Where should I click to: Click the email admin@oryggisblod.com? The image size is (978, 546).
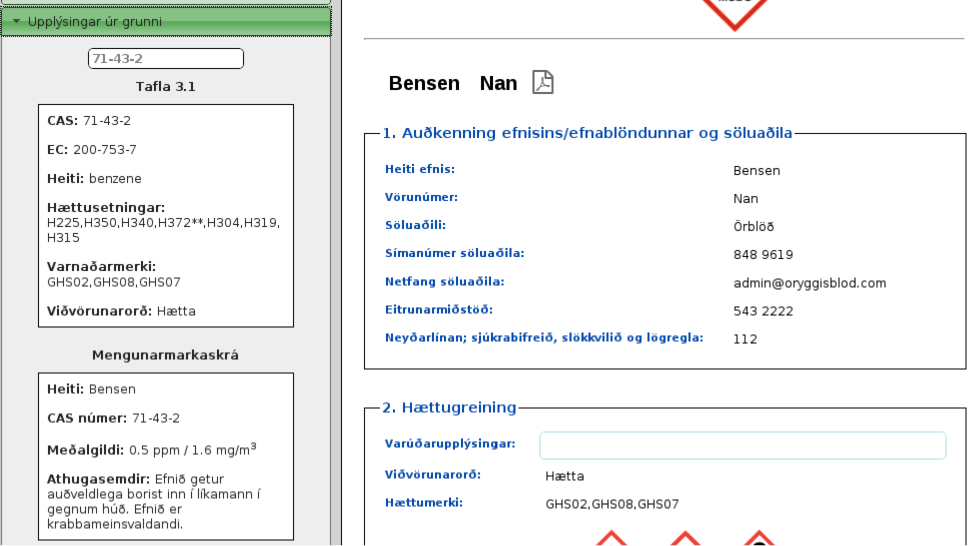coord(809,283)
